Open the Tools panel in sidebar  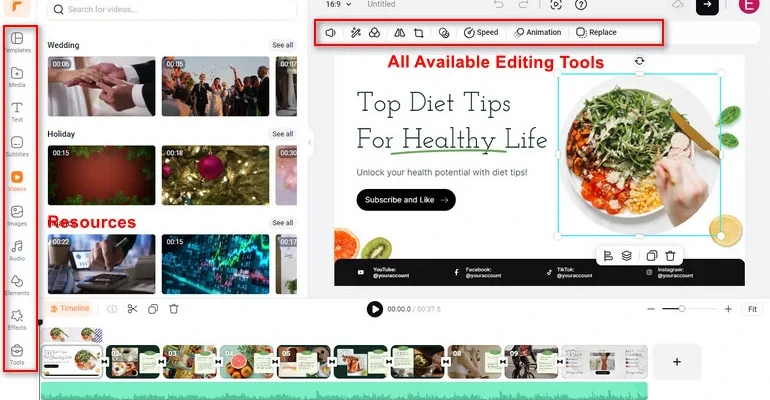(x=17, y=354)
